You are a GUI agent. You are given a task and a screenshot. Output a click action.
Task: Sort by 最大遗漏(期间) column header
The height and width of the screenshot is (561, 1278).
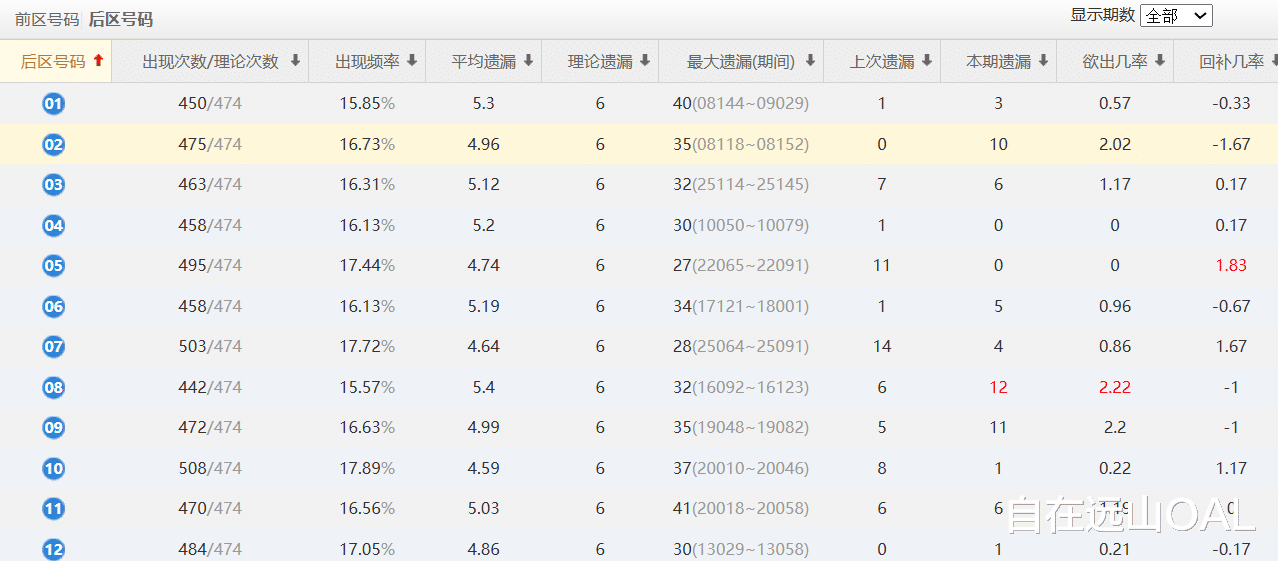coord(741,61)
